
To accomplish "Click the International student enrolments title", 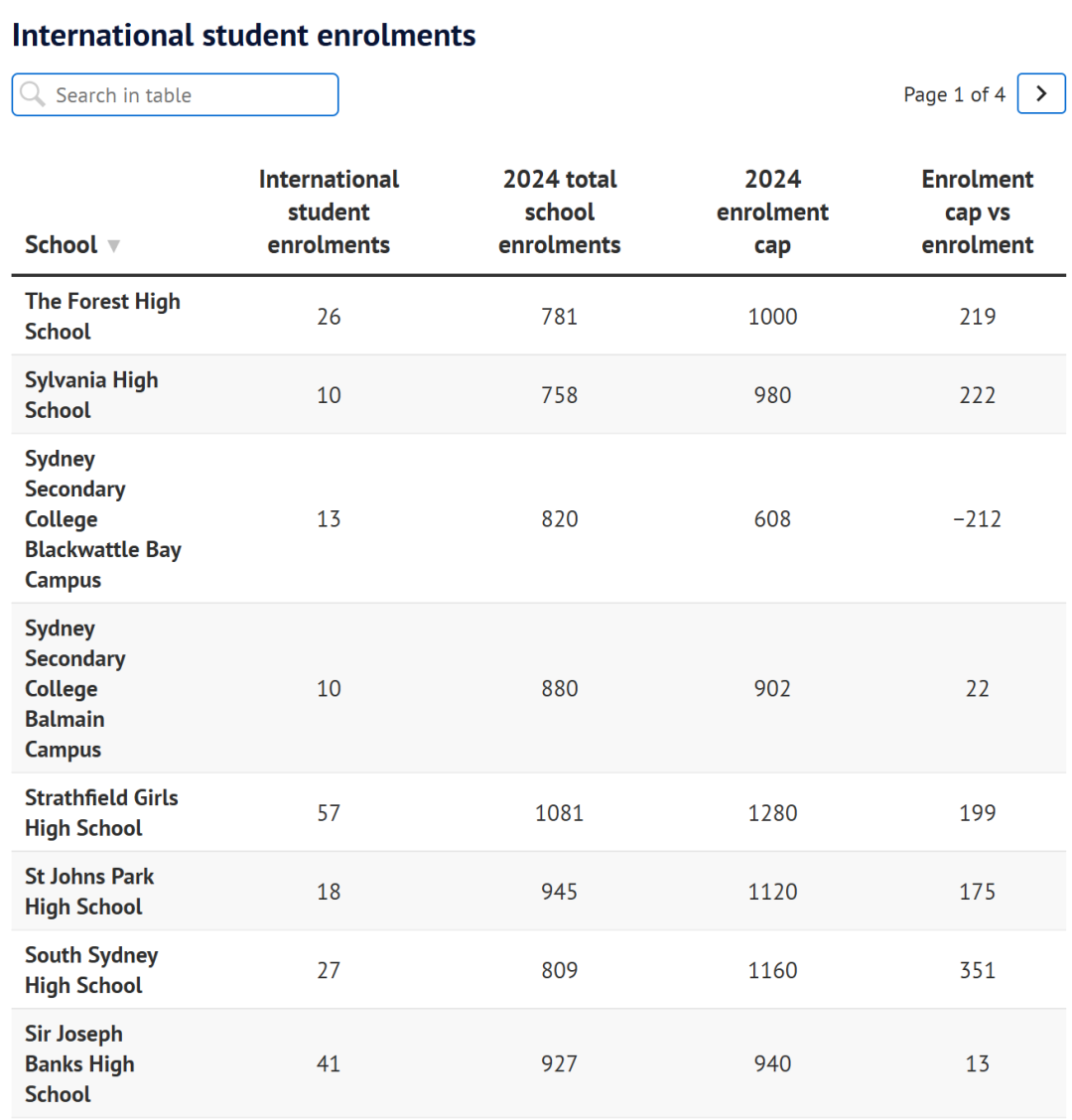I will [x=243, y=35].
